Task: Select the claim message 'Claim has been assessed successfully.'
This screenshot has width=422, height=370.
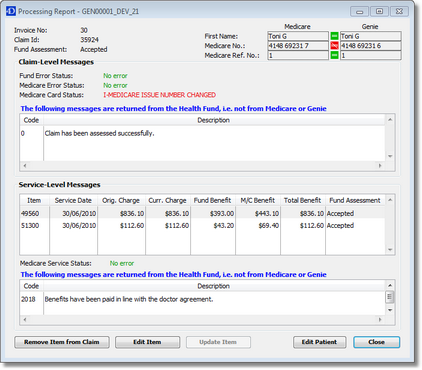Action: coord(202,133)
